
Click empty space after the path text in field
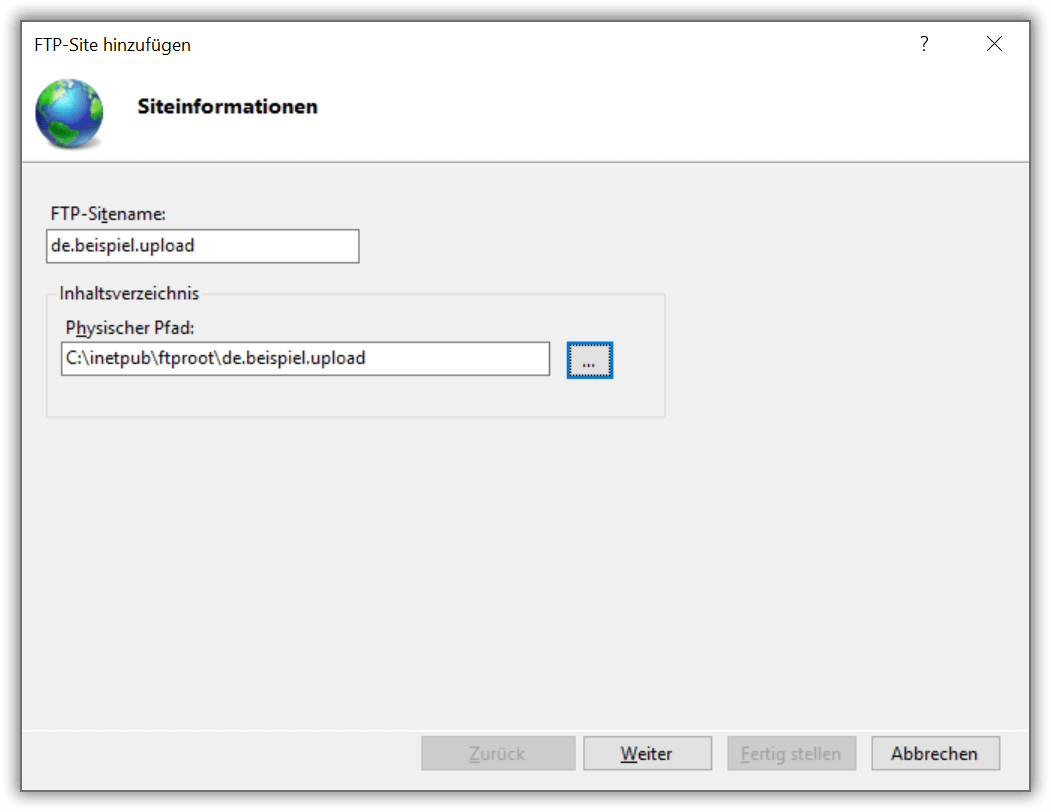click(x=456, y=359)
